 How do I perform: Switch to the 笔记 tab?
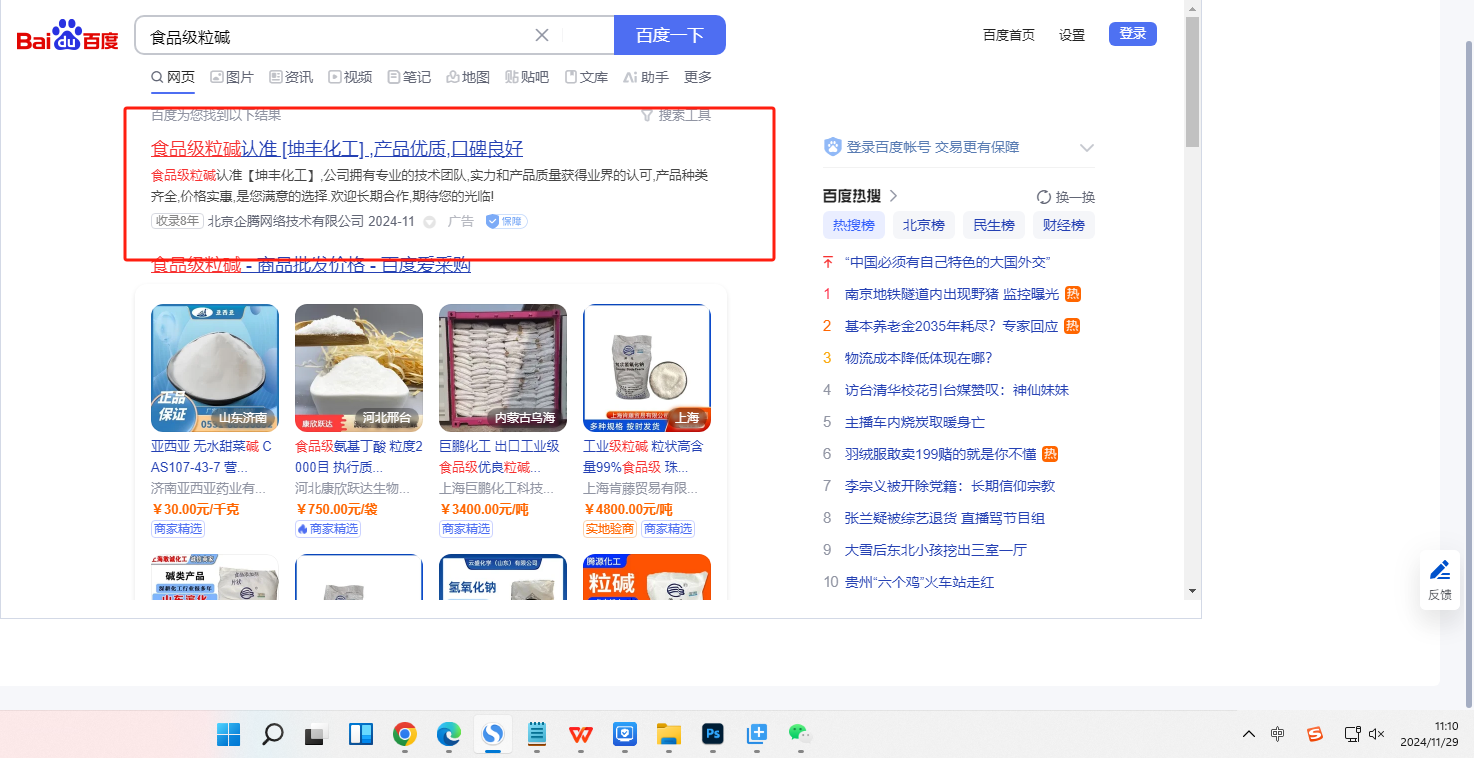point(409,77)
